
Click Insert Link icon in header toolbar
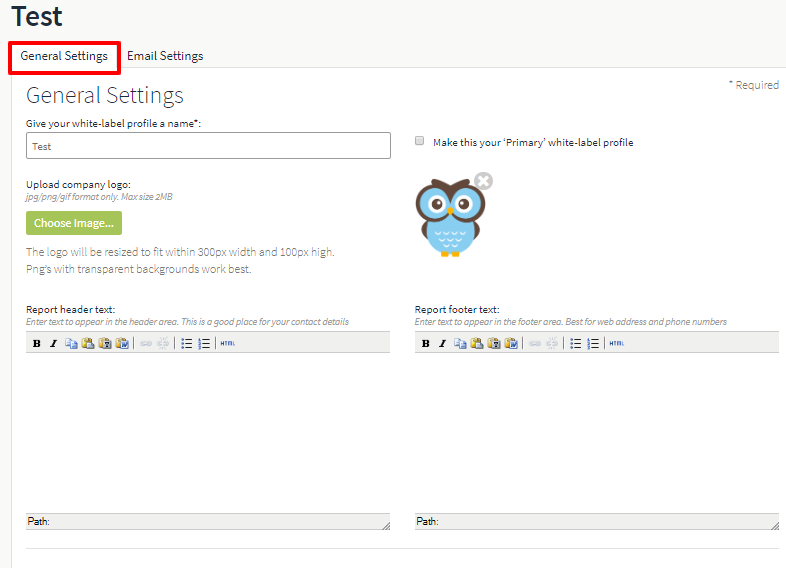[x=146, y=343]
